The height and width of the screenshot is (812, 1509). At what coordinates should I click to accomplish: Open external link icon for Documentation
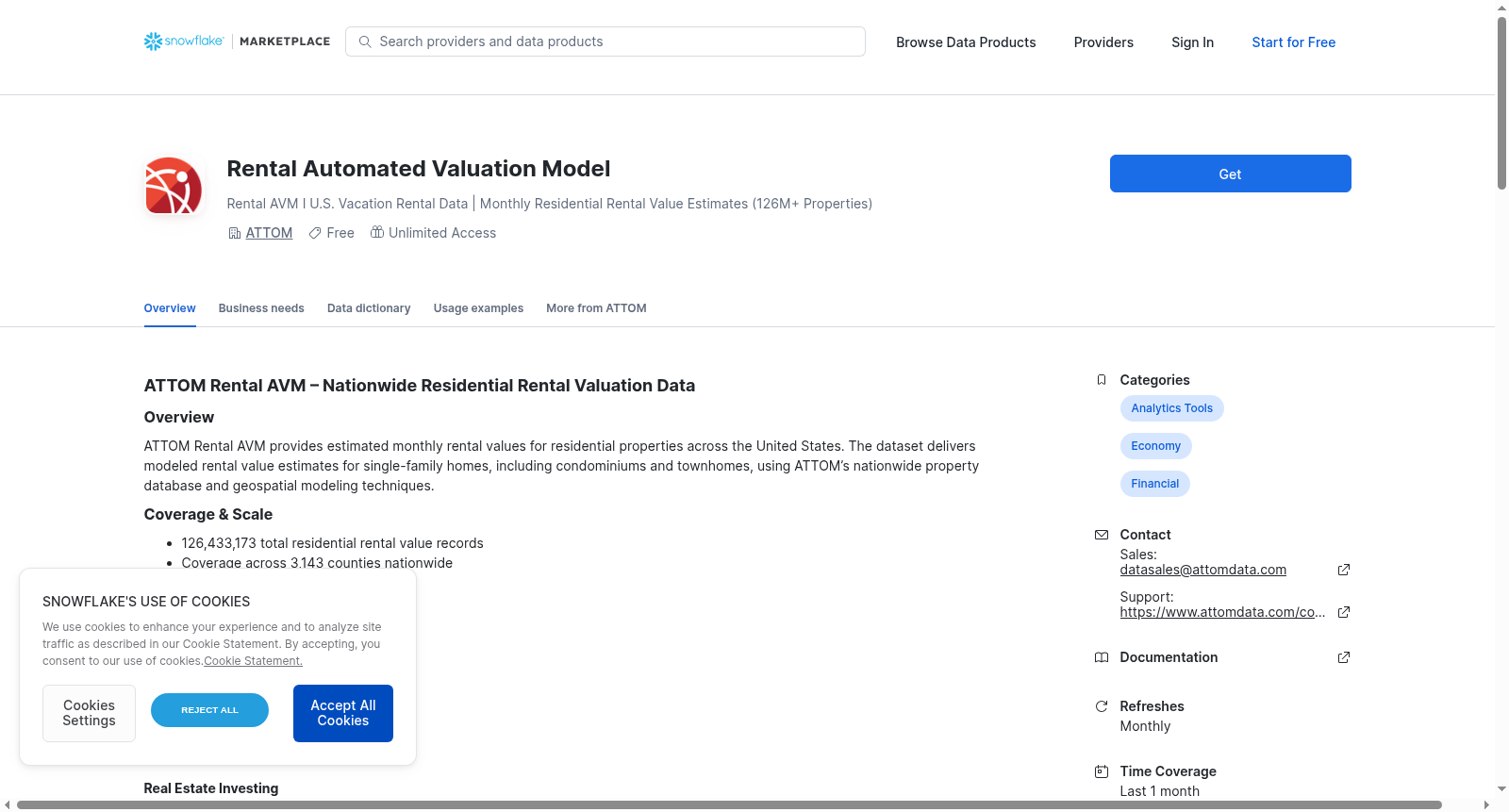pos(1344,657)
